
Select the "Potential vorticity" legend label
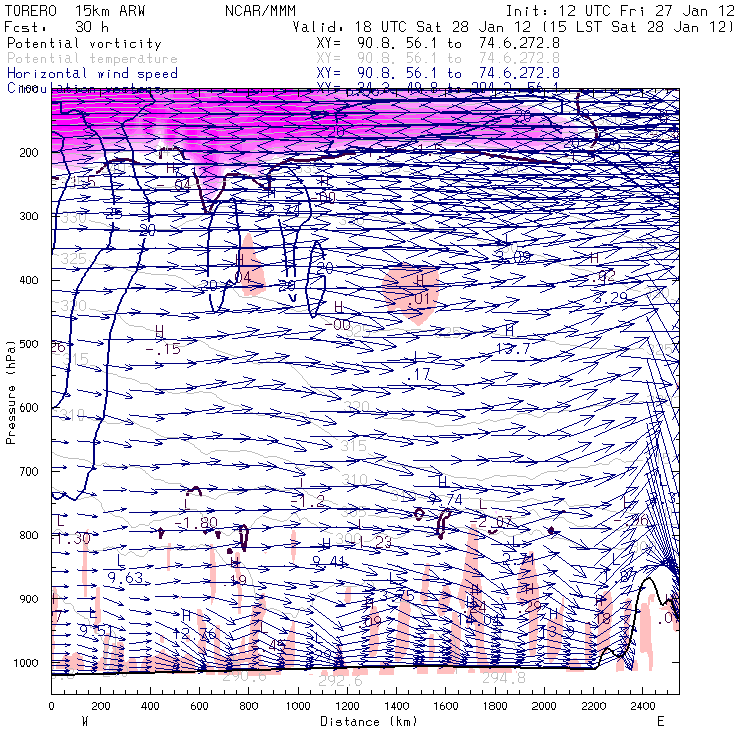(84, 43)
